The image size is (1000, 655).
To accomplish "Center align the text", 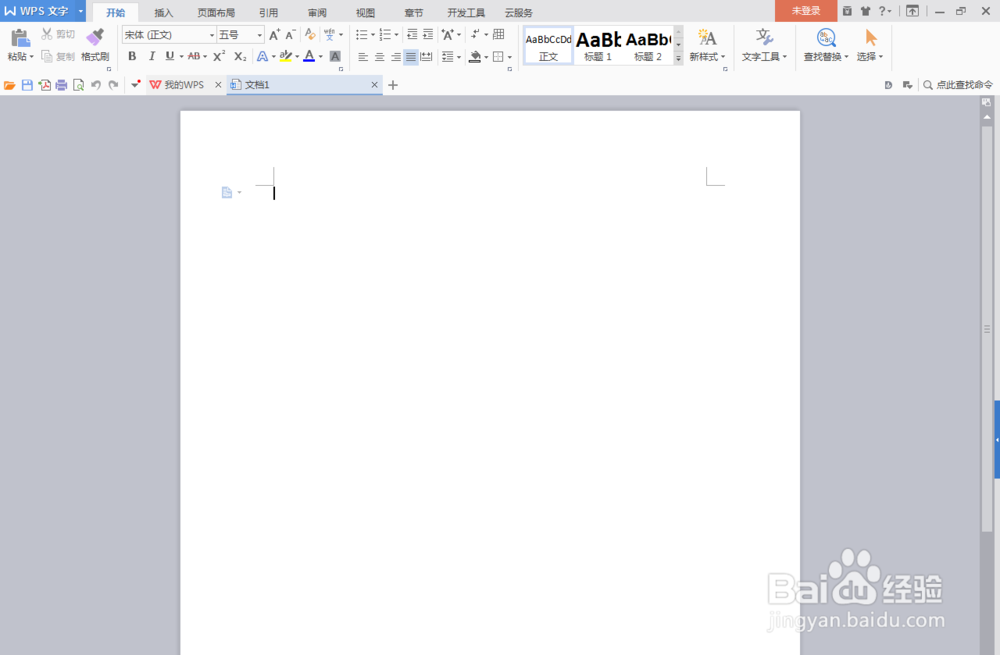I will click(379, 57).
